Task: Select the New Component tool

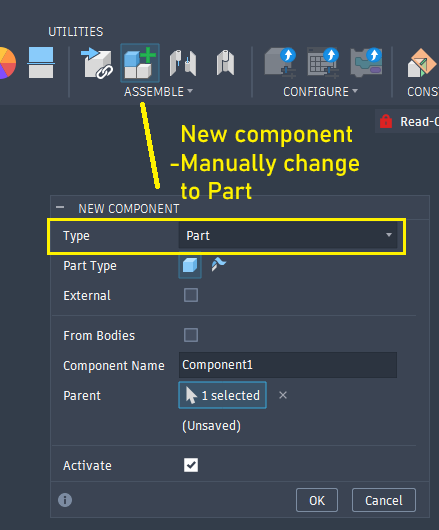Action: click(x=140, y=63)
